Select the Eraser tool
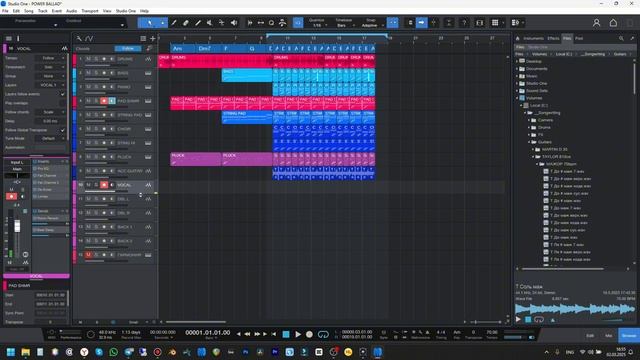This screenshot has height=360, width=640. 186,23
